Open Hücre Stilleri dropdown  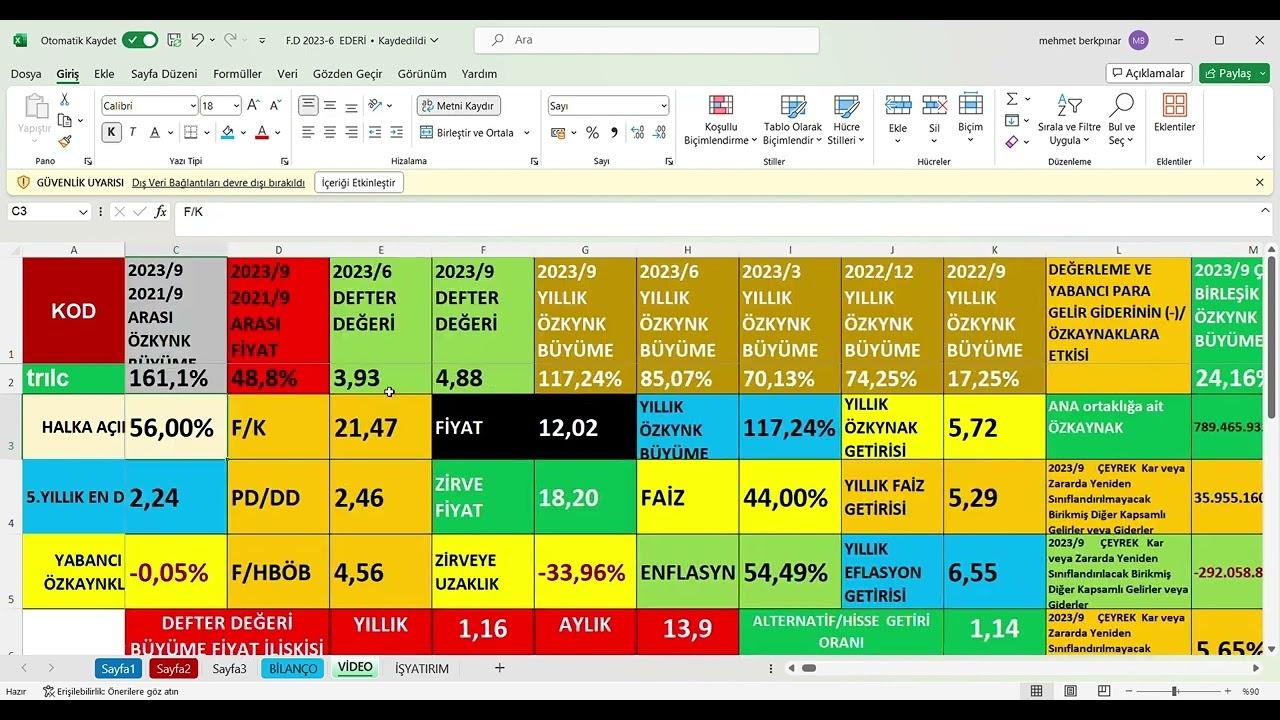point(846,121)
